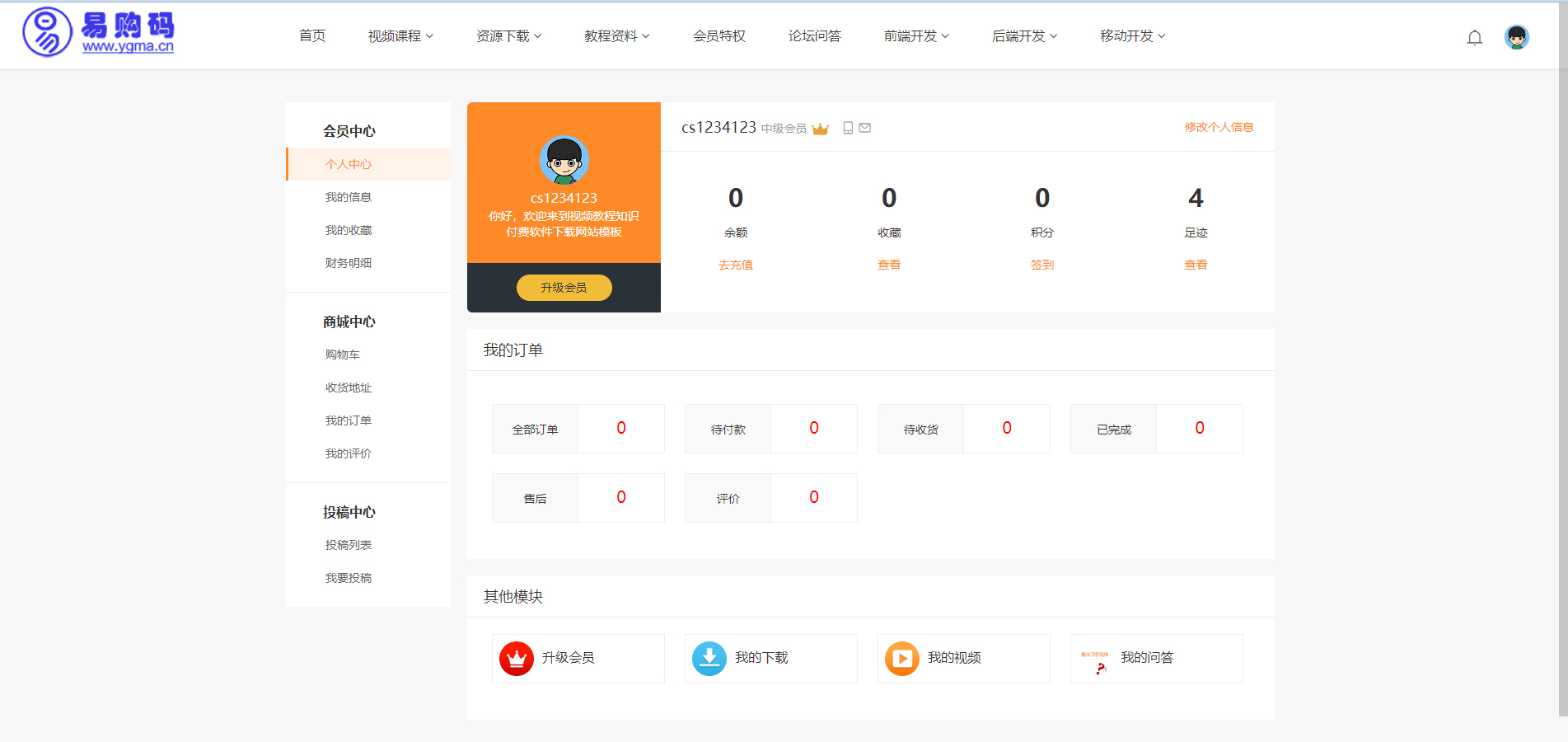Expand the 前端开发 dropdown menu
The width and height of the screenshot is (1568, 742).
click(x=916, y=36)
